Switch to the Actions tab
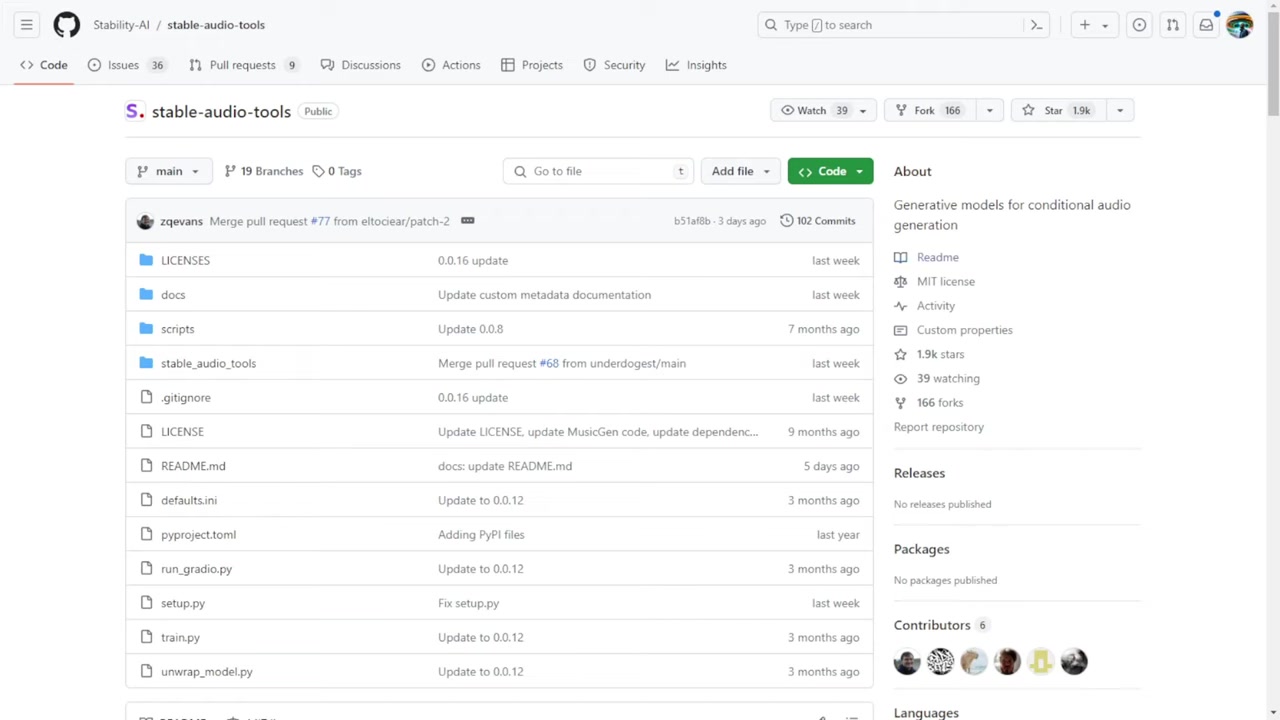1280x720 pixels. [x=451, y=65]
